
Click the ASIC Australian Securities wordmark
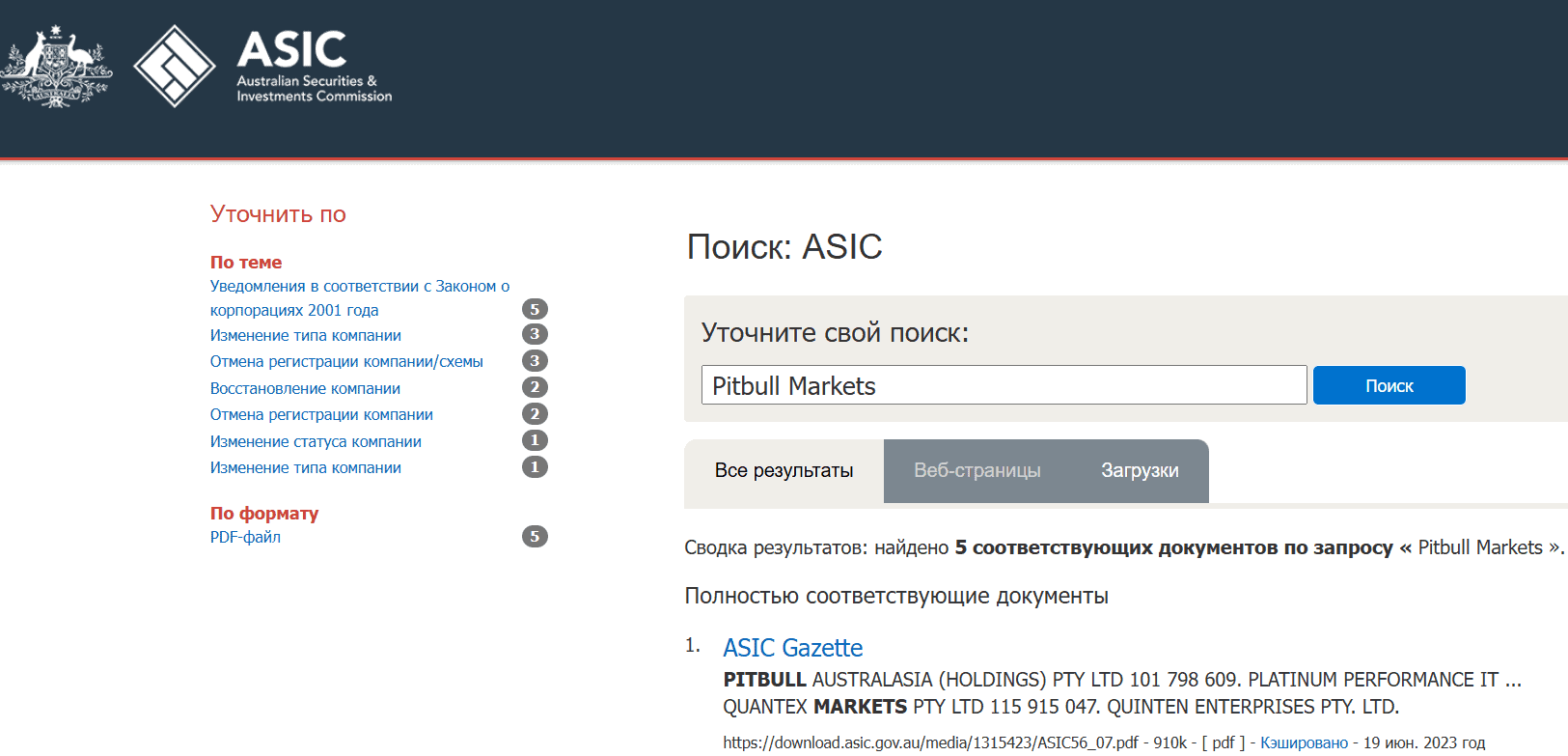click(314, 66)
